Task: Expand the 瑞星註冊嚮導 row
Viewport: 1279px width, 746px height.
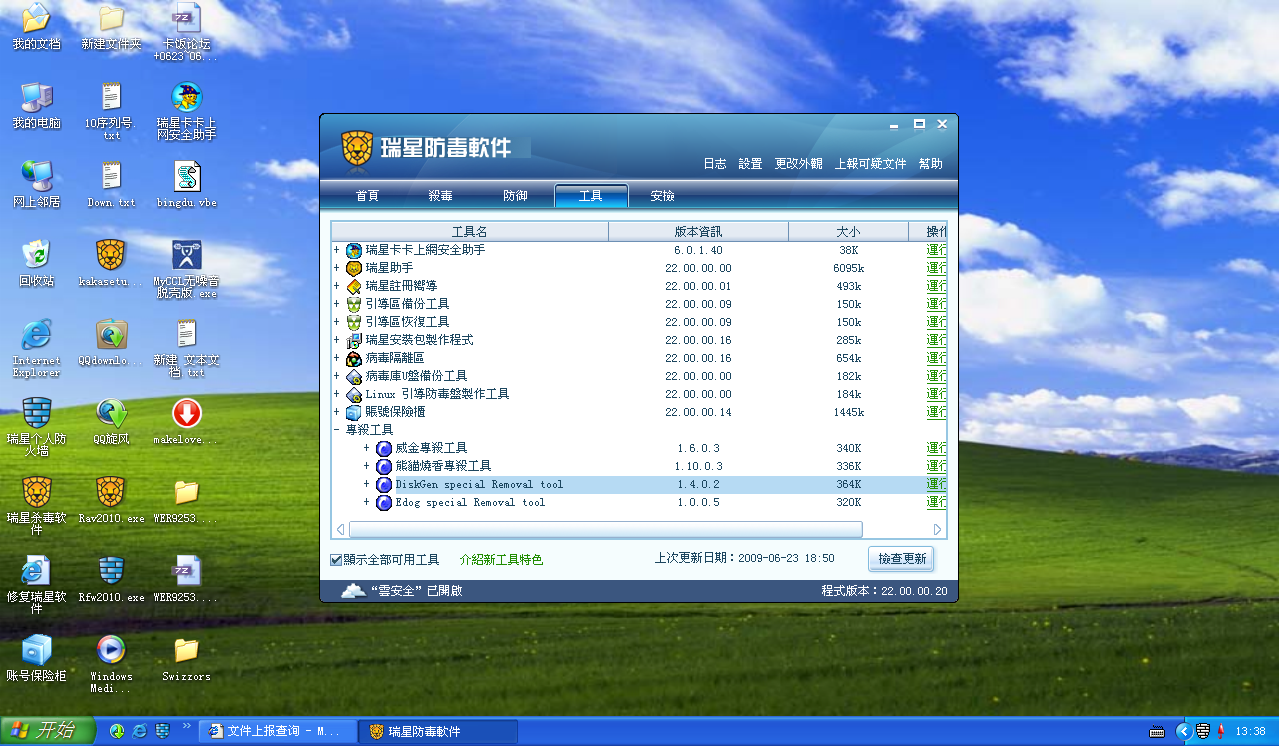Action: pos(337,286)
